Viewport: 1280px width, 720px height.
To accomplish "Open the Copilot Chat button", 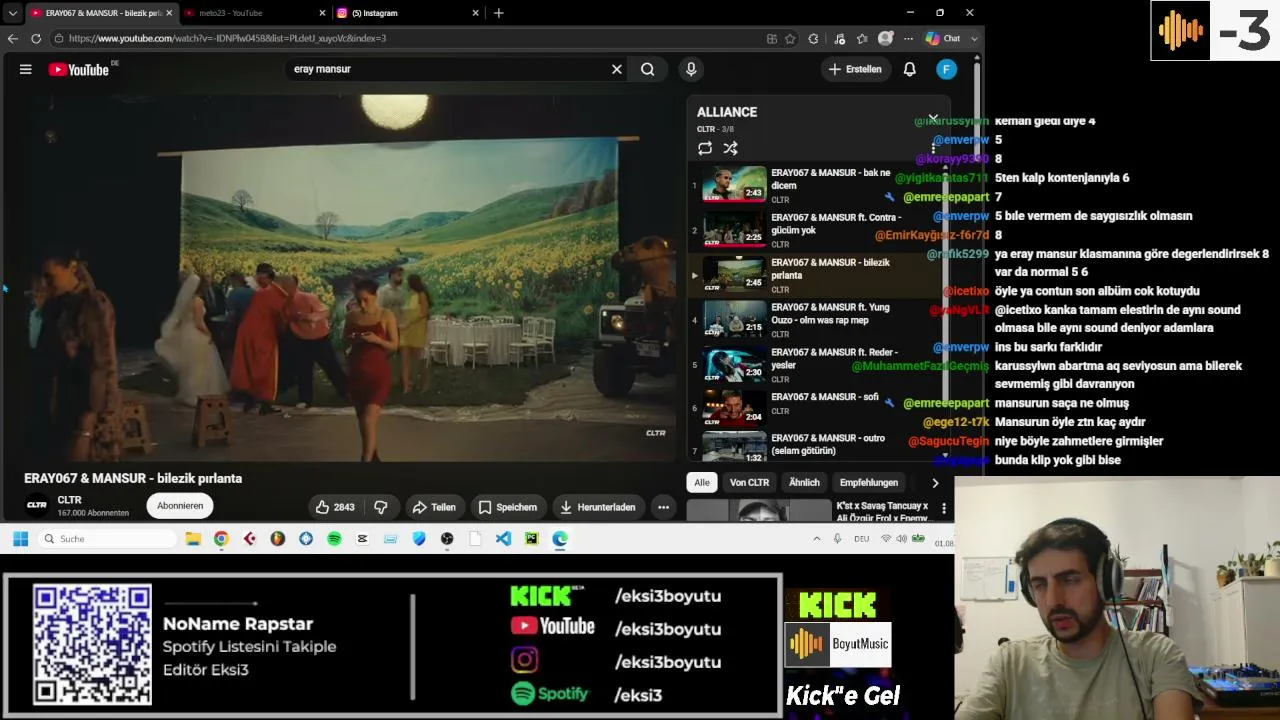I will pyautogui.click(x=943, y=38).
